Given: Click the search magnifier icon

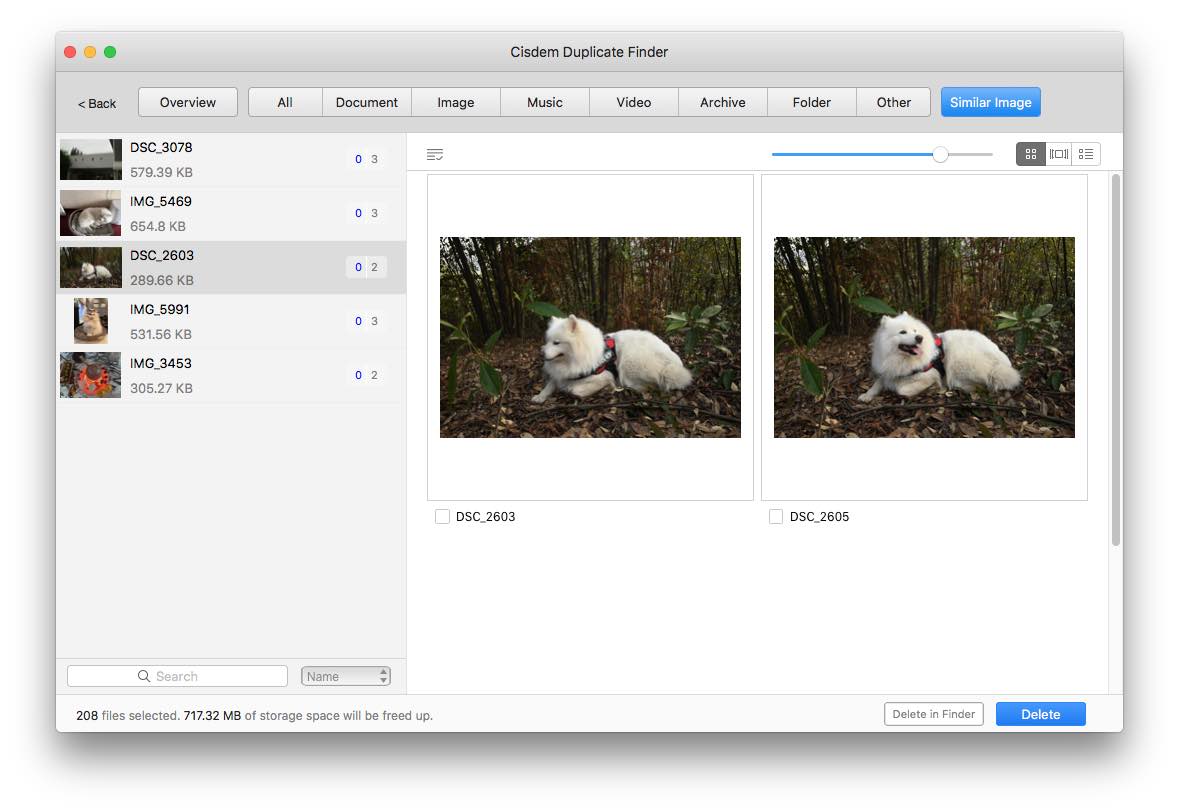Looking at the screenshot, I should [x=144, y=676].
